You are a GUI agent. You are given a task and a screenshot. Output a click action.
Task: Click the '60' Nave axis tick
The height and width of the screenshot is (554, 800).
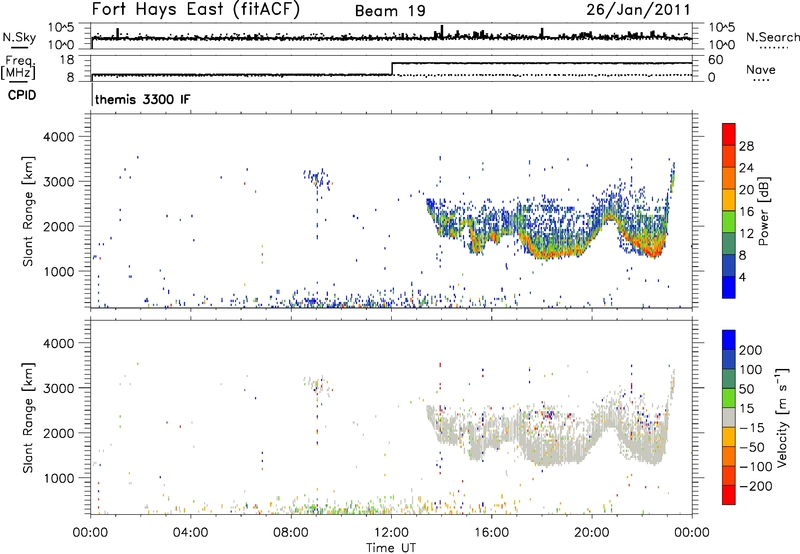[x=716, y=60]
